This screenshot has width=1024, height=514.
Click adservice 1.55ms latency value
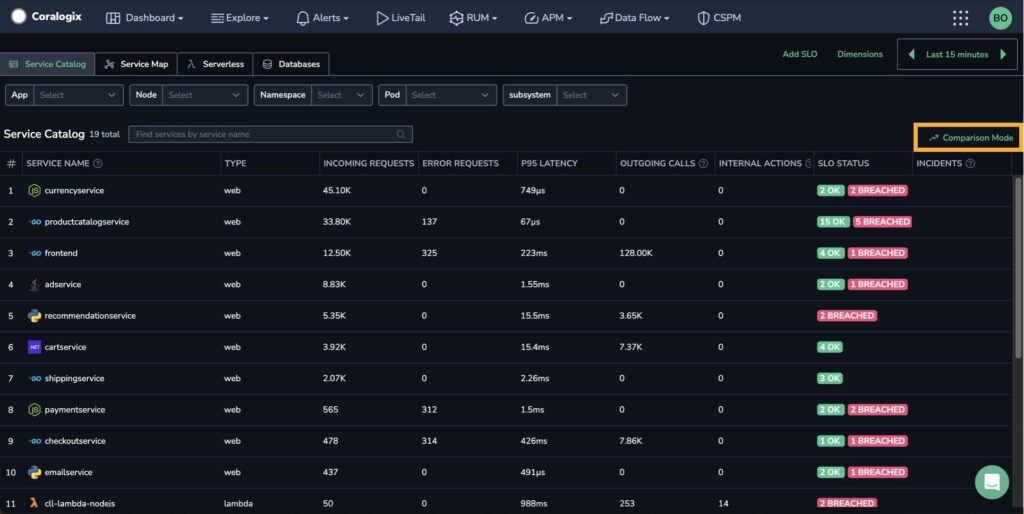535,285
